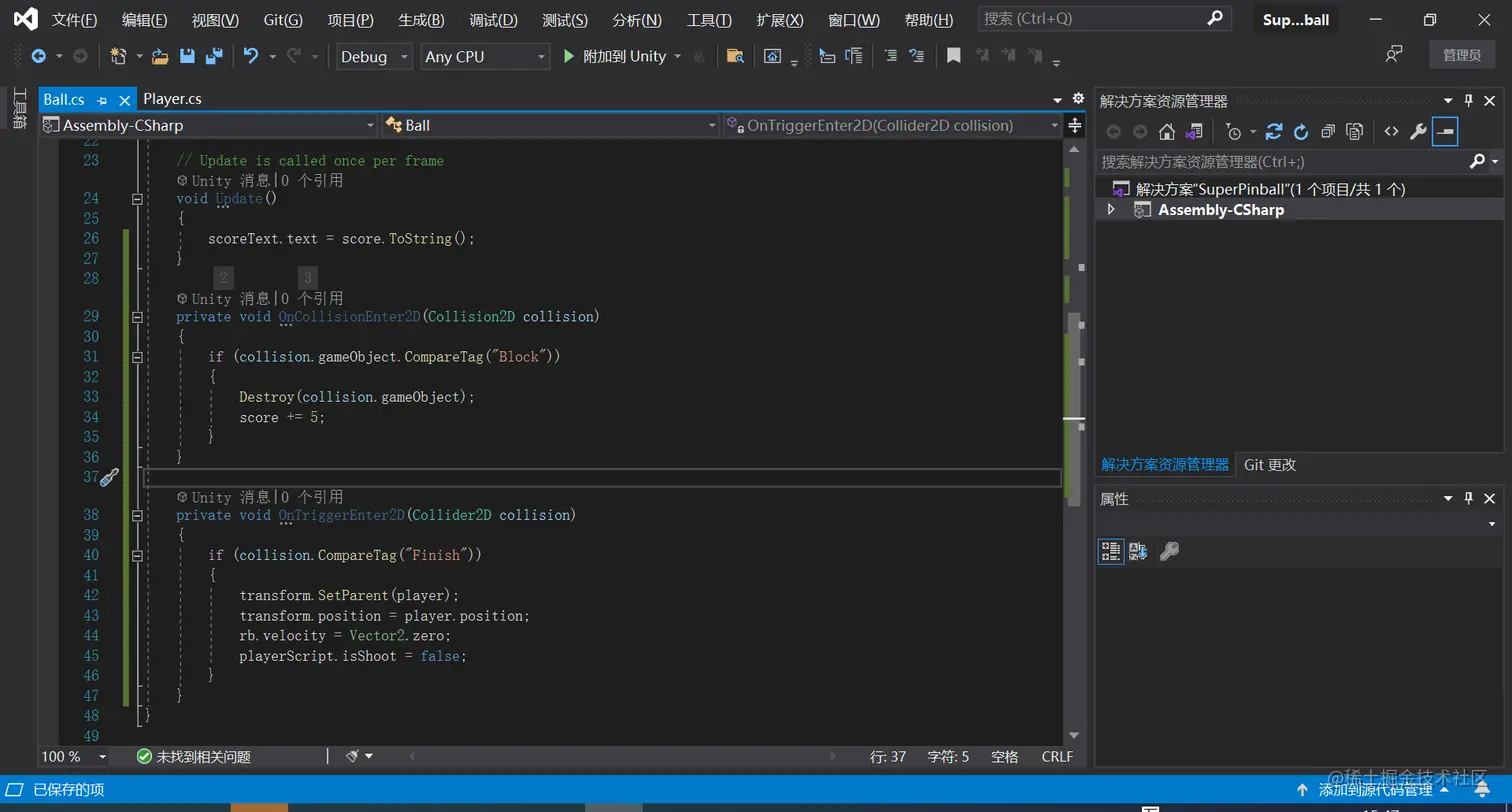
Task: Click the Undo arrow icon
Action: pos(251,57)
